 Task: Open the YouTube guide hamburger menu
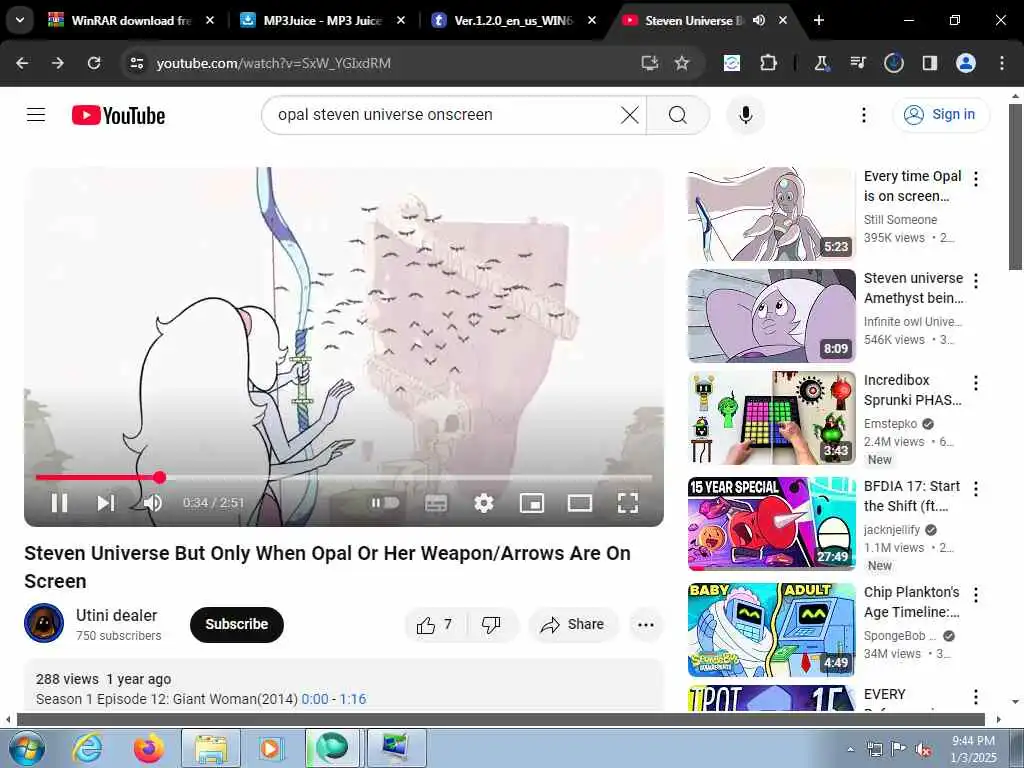36,115
